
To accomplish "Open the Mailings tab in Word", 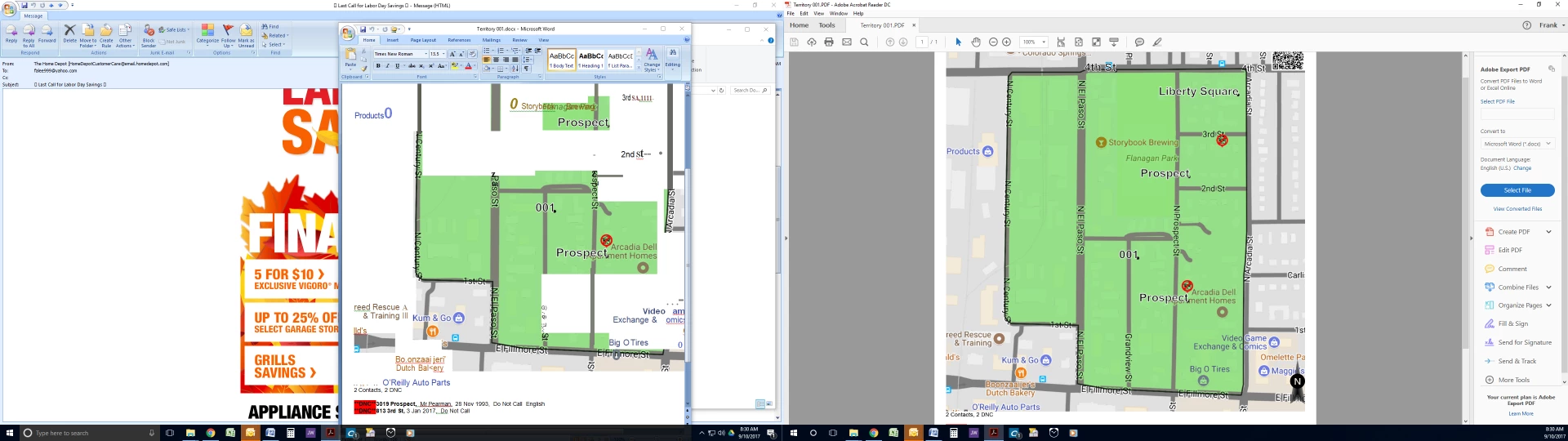I will point(492,40).
